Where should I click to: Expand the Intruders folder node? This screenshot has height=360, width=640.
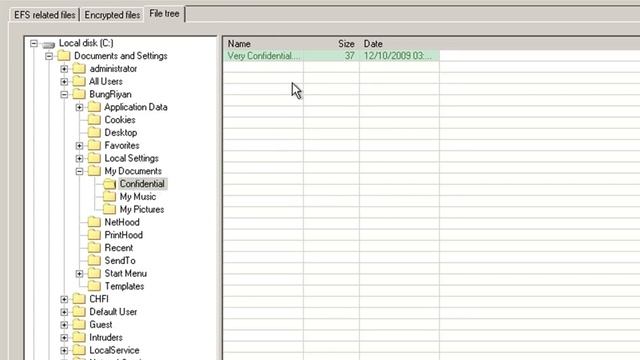[64, 338]
